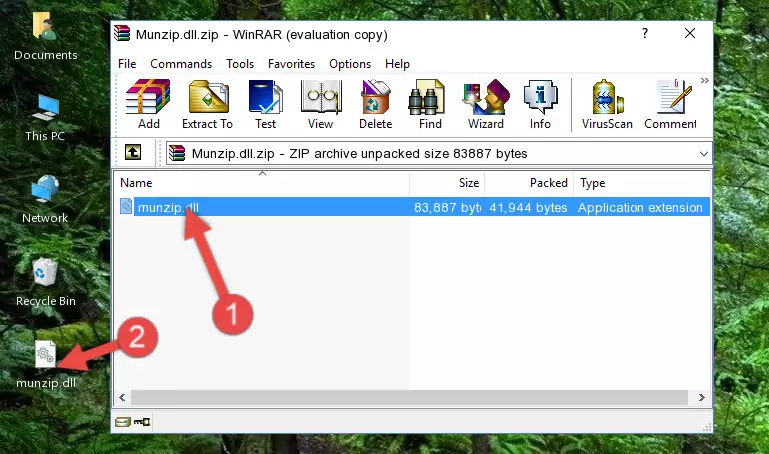Click the 83,887 bytes size cell
This screenshot has height=454, width=769.
(x=447, y=207)
